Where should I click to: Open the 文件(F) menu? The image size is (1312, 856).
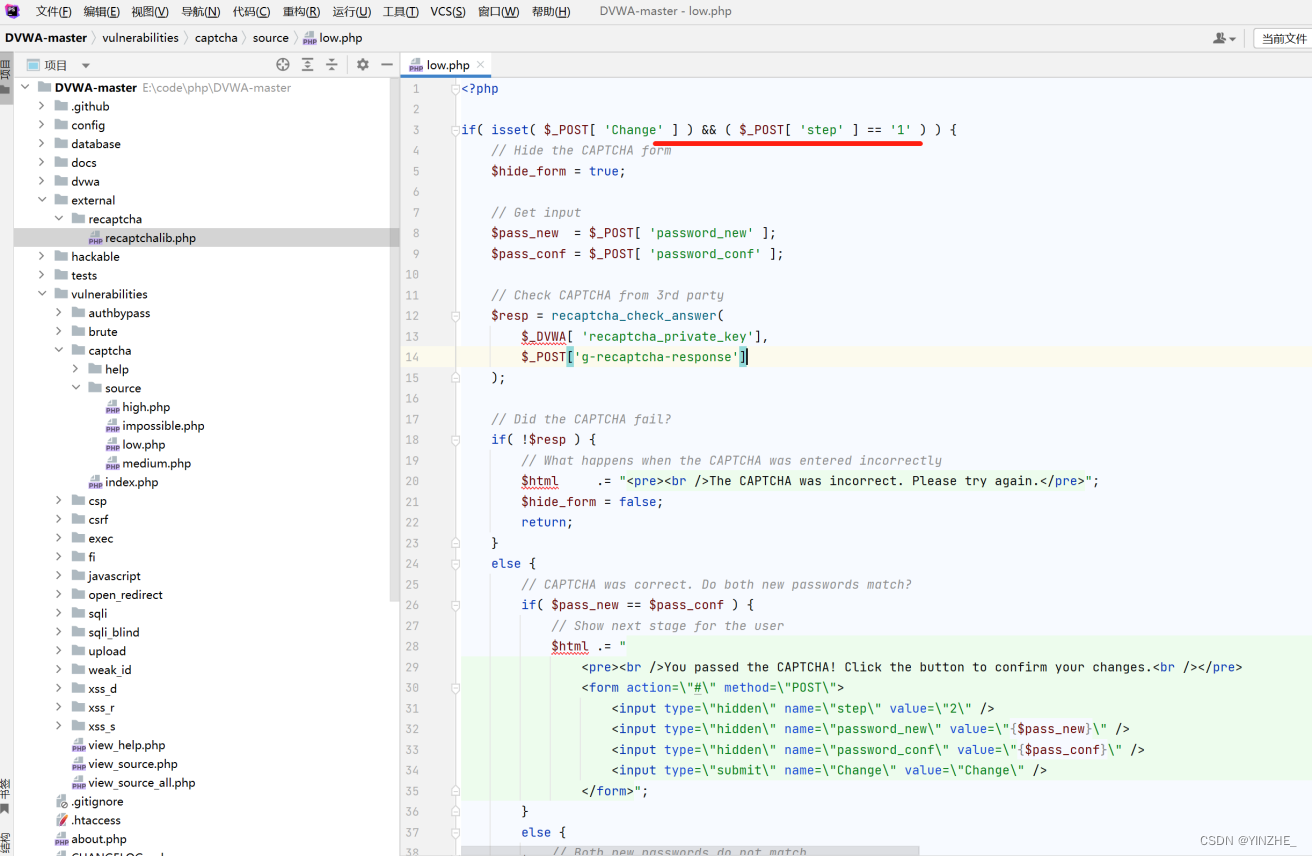click(x=54, y=11)
